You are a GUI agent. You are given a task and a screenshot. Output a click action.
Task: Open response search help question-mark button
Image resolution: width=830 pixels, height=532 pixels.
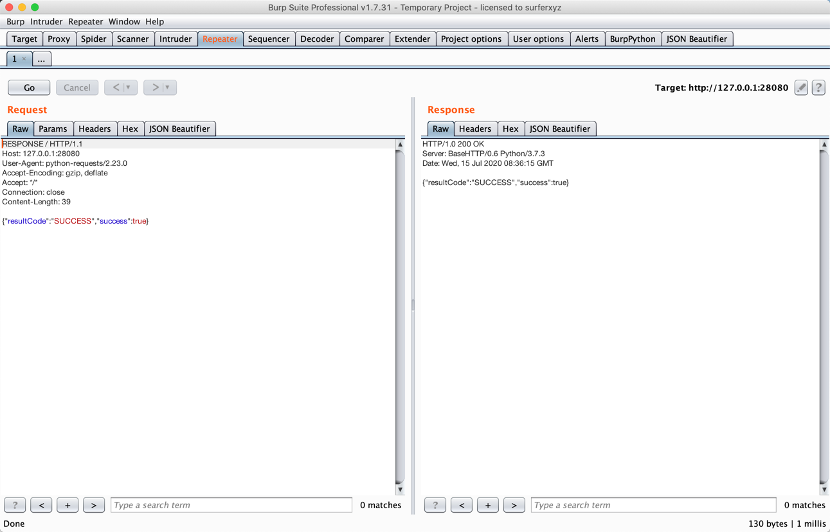coord(435,505)
